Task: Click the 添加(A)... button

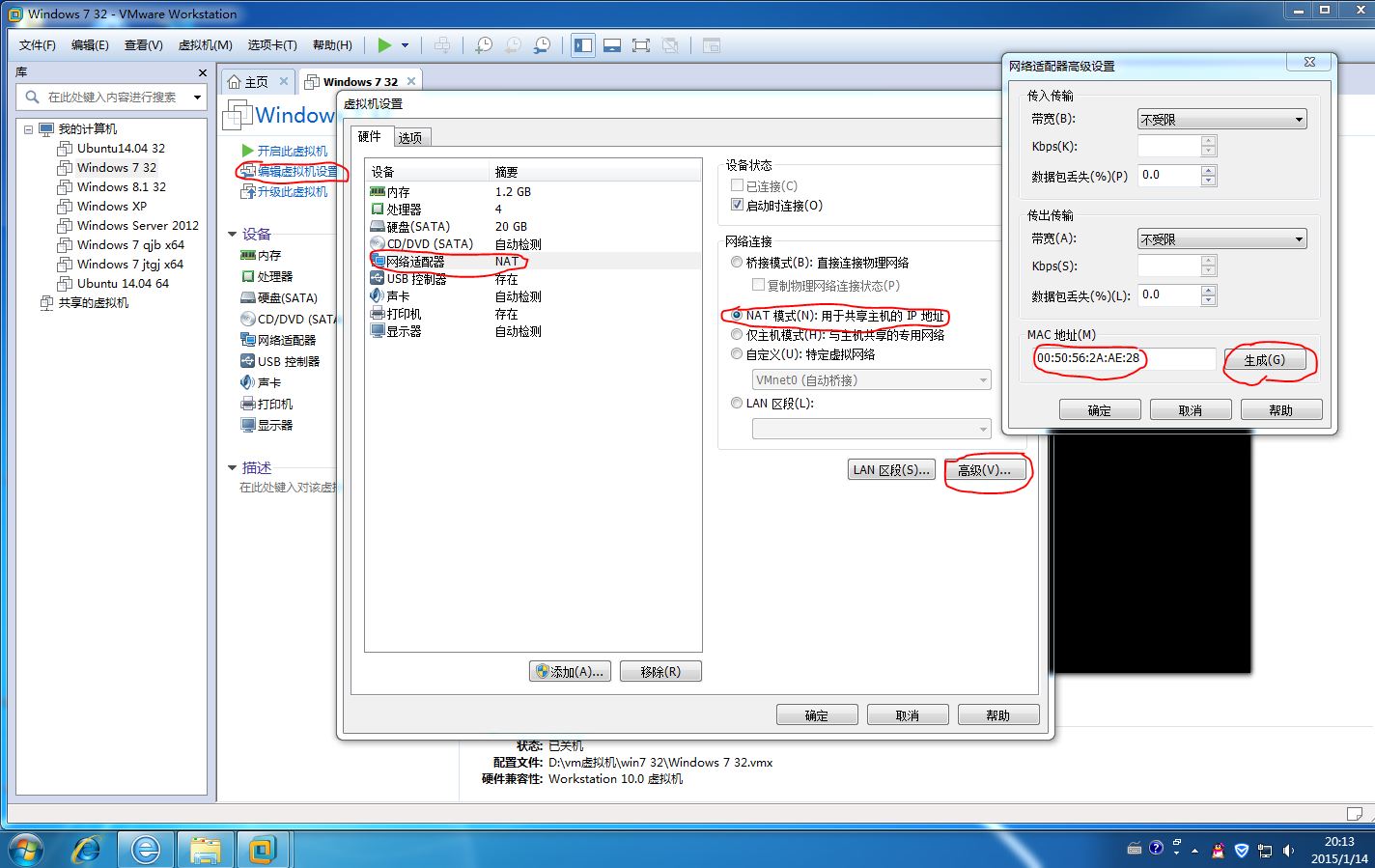Action: [x=570, y=671]
